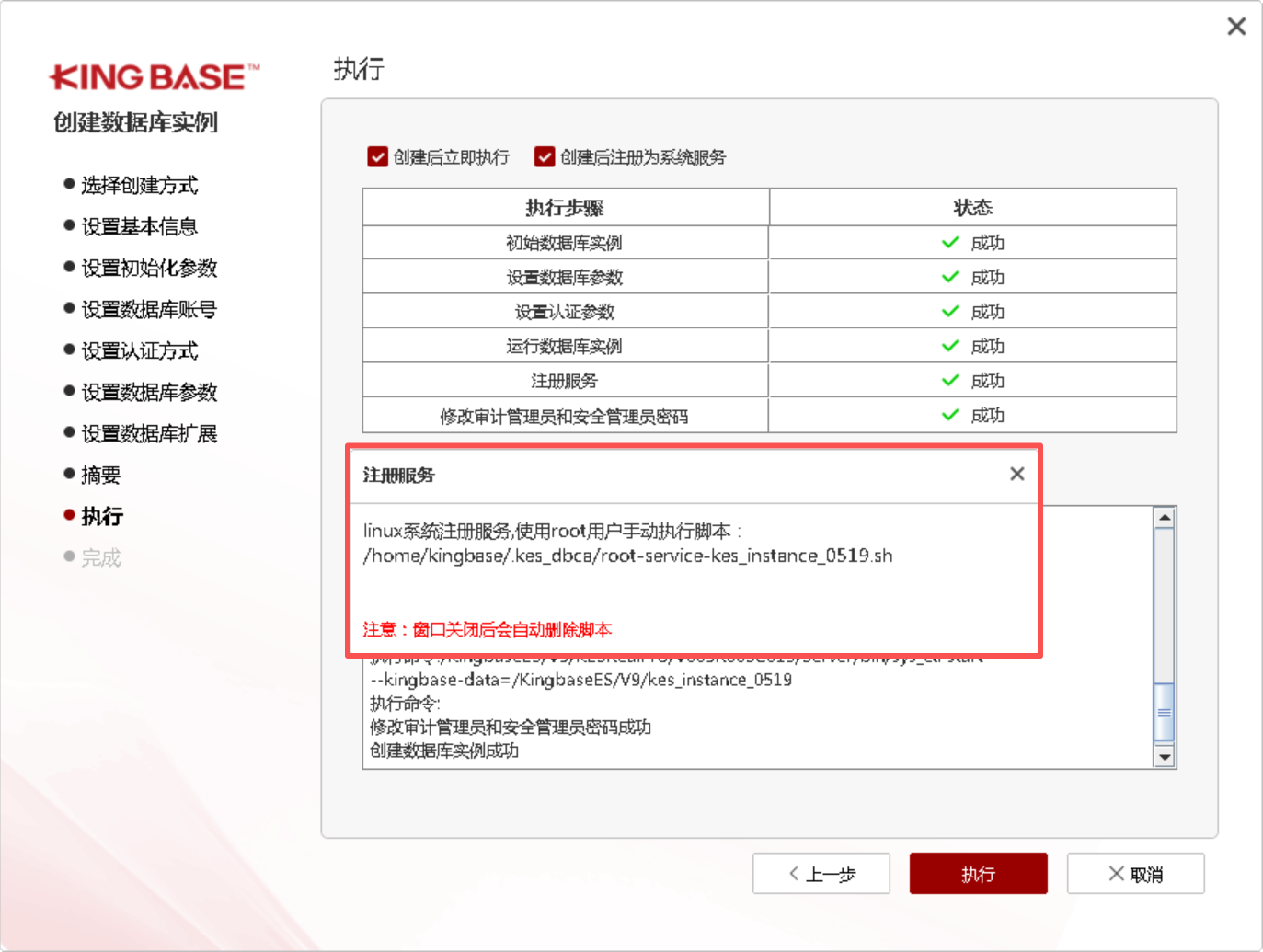Select the current 执行 sidebar step
The height and width of the screenshot is (952, 1263).
click(x=101, y=516)
